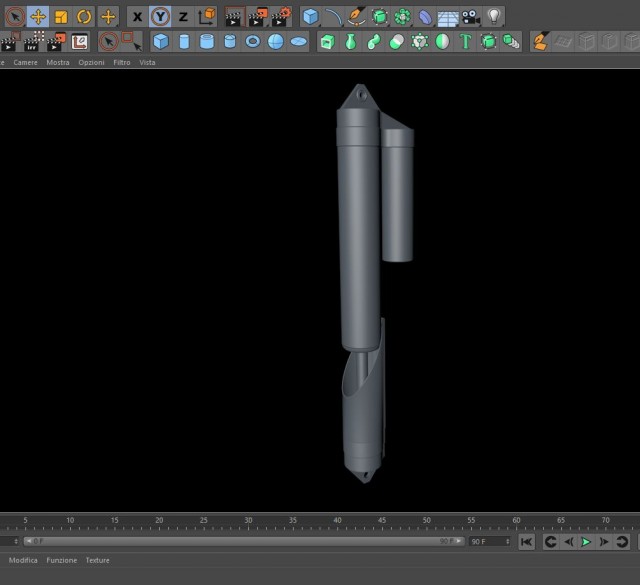Toggle Y axis lock
This screenshot has width=640, height=585.
tap(160, 17)
